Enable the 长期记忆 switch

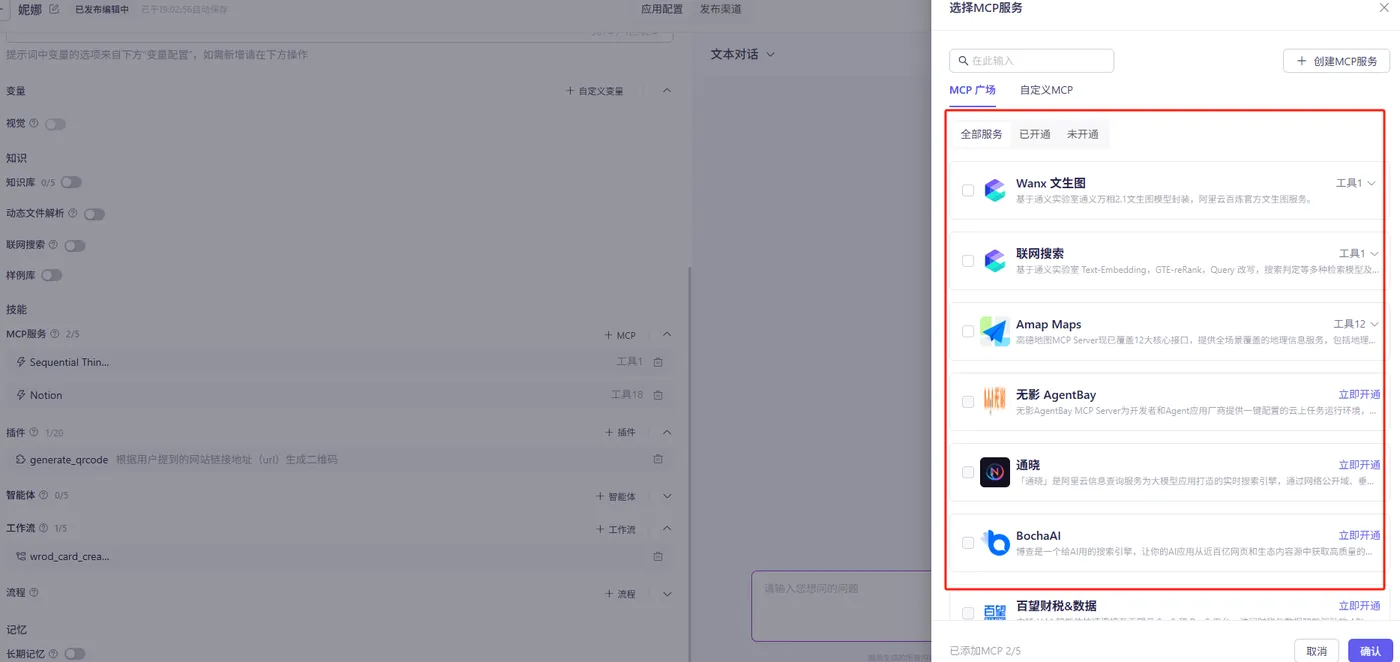pos(74,654)
